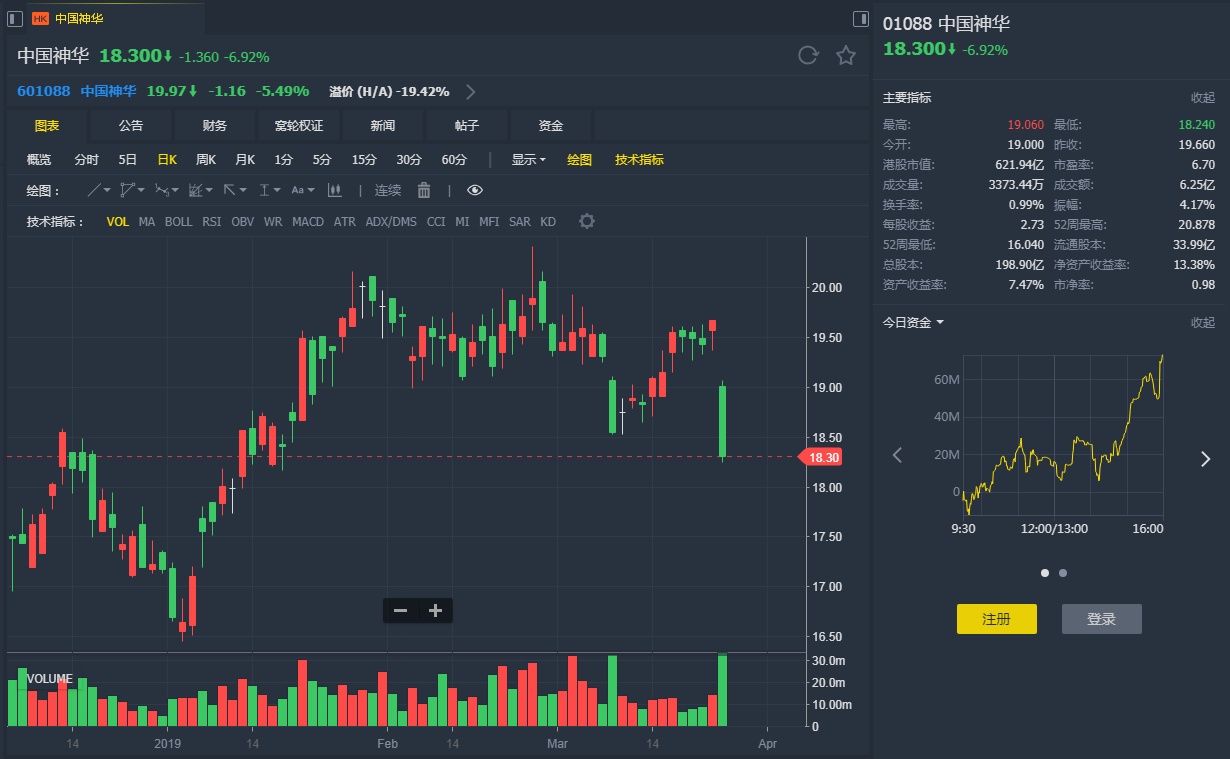Image resolution: width=1230 pixels, height=759 pixels.
Task: Select the 日K daily candlestick period
Action: pos(167,159)
